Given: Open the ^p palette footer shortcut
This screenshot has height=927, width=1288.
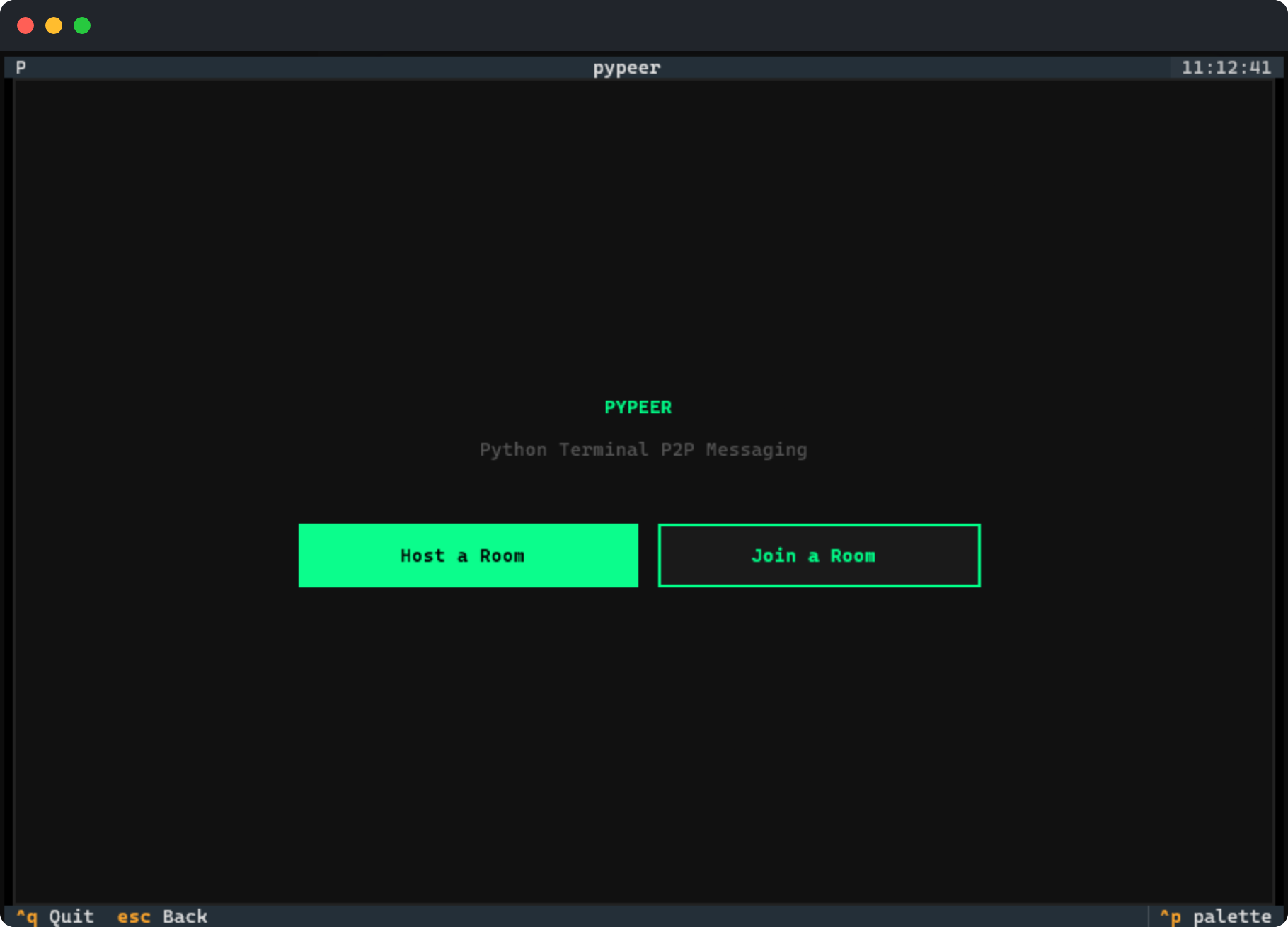Looking at the screenshot, I should pos(1215,916).
